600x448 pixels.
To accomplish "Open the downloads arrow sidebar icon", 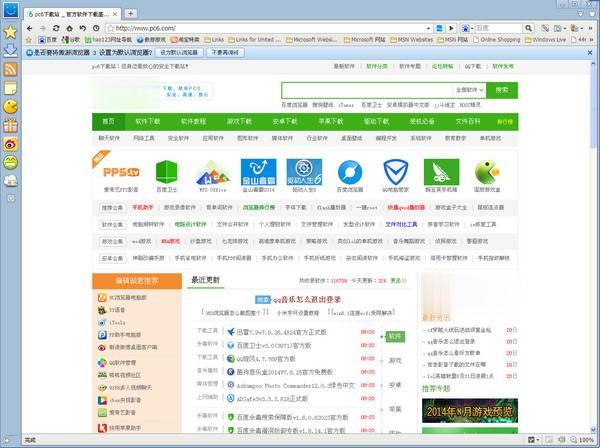I will (x=10, y=51).
